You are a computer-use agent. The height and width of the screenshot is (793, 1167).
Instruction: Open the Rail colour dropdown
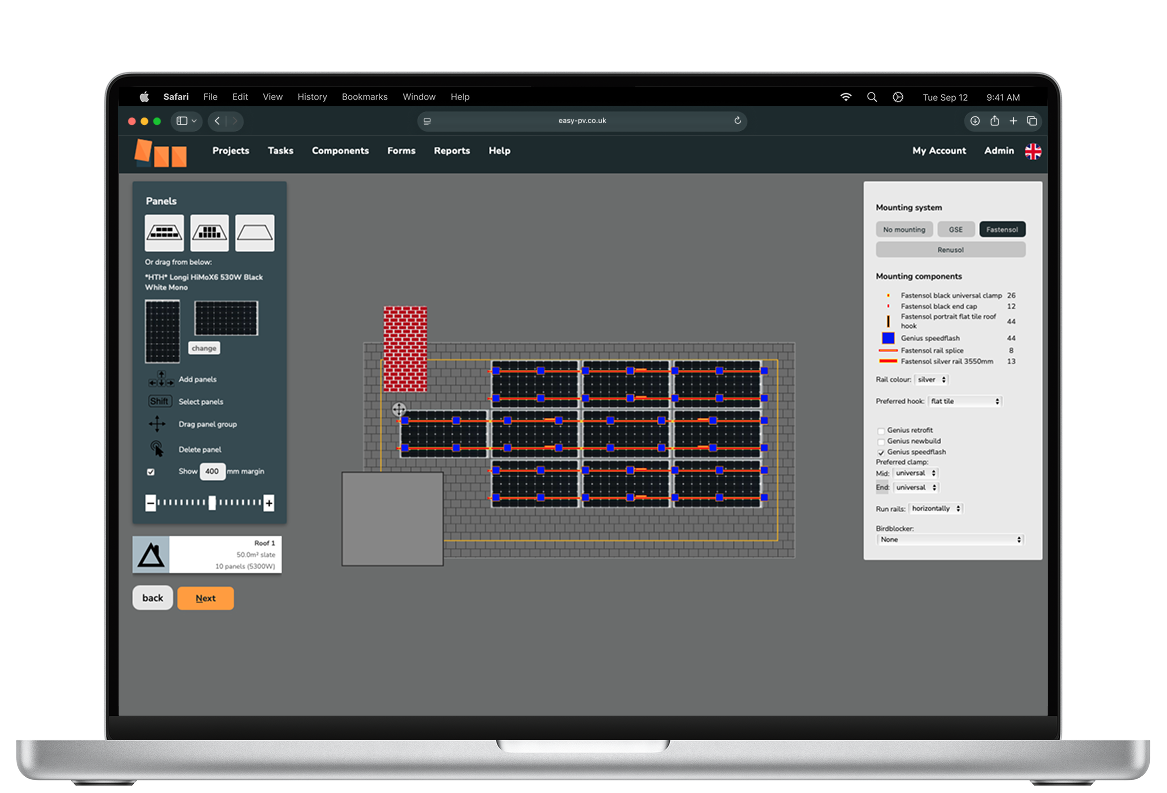[x=930, y=380]
